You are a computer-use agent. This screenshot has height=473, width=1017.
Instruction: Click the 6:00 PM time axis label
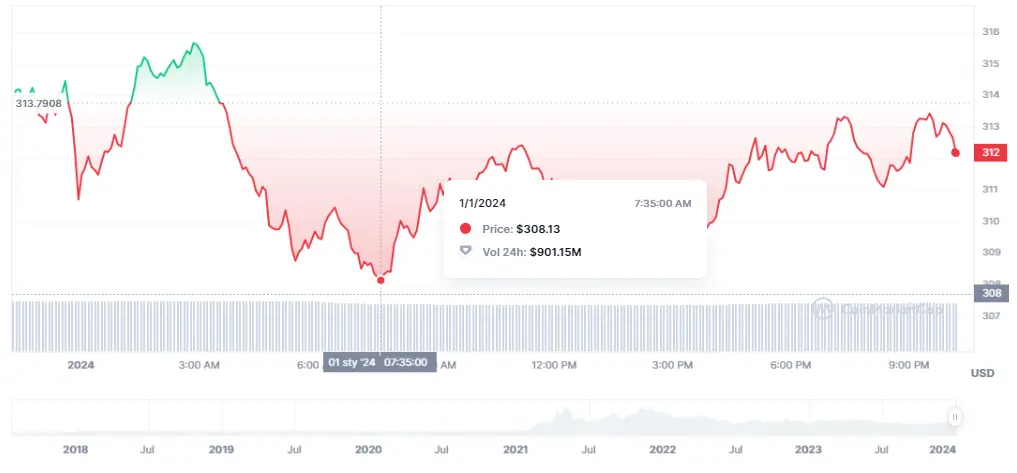[x=790, y=365]
